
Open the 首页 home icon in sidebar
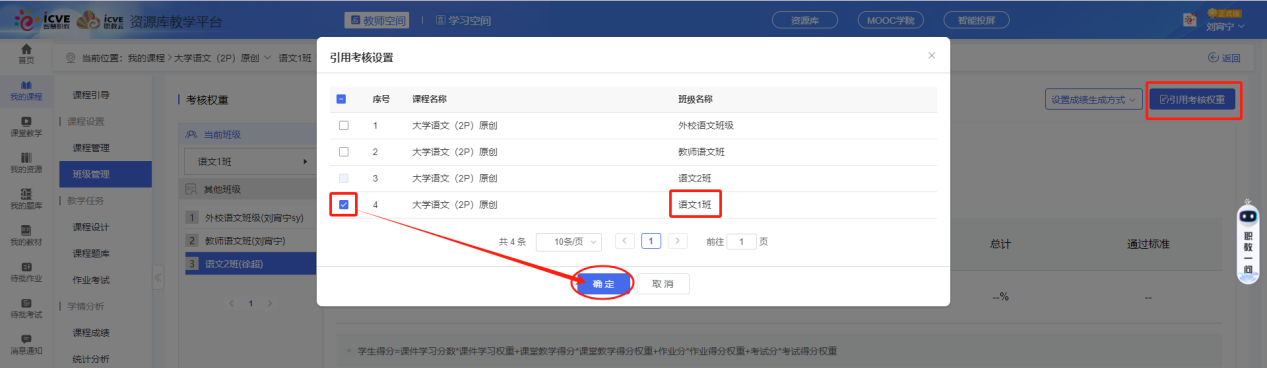tap(26, 53)
